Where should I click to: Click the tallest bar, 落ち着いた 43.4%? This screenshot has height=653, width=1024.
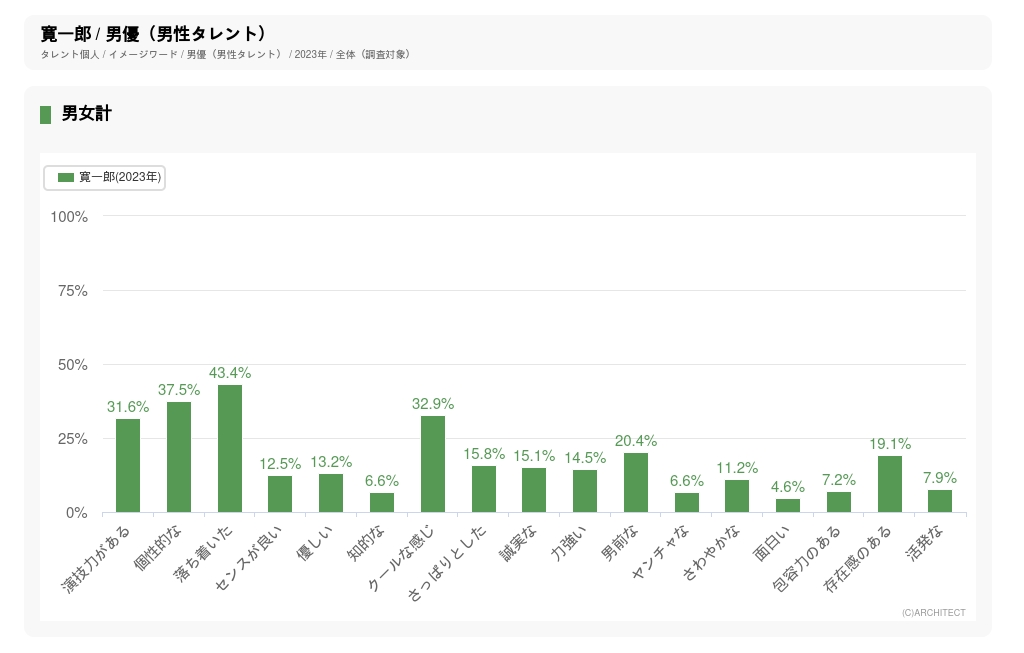click(230, 448)
